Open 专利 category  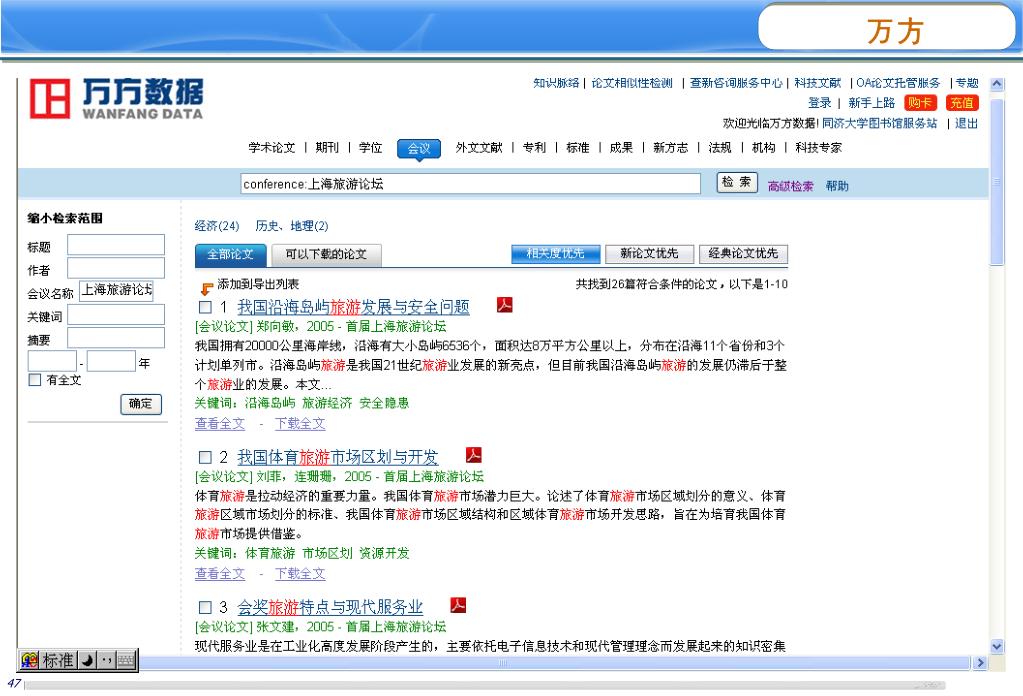pos(534,147)
